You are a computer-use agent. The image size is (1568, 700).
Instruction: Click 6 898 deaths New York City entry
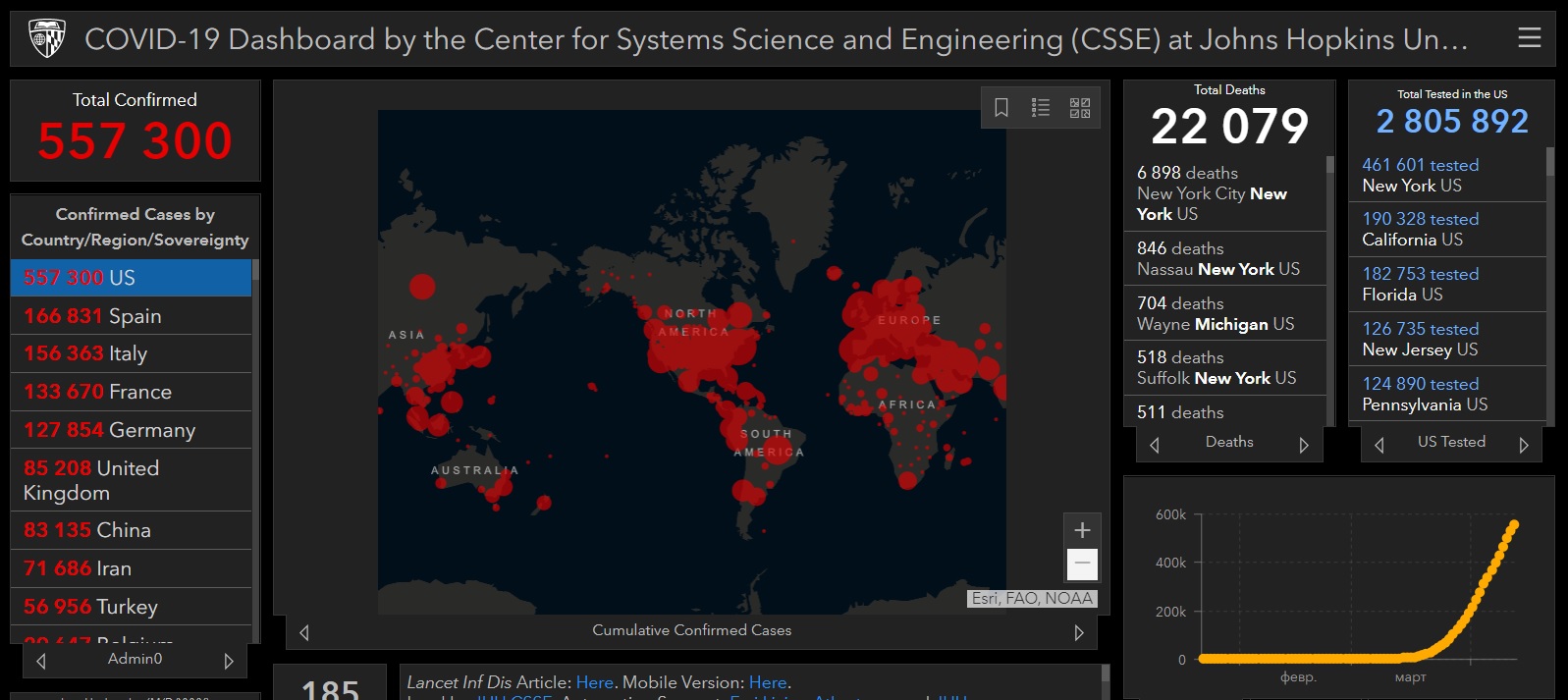[x=1224, y=193]
